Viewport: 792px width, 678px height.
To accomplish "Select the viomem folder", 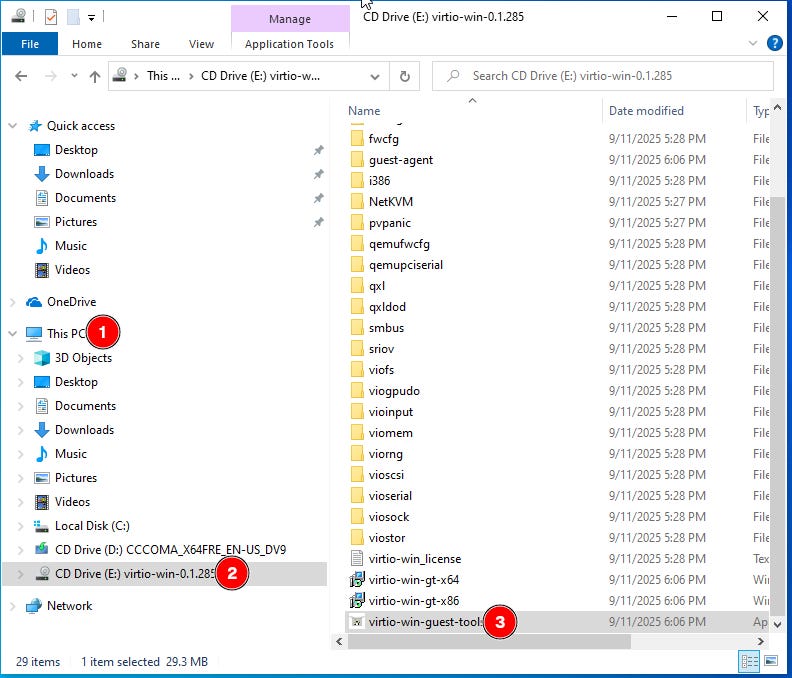I will point(390,433).
